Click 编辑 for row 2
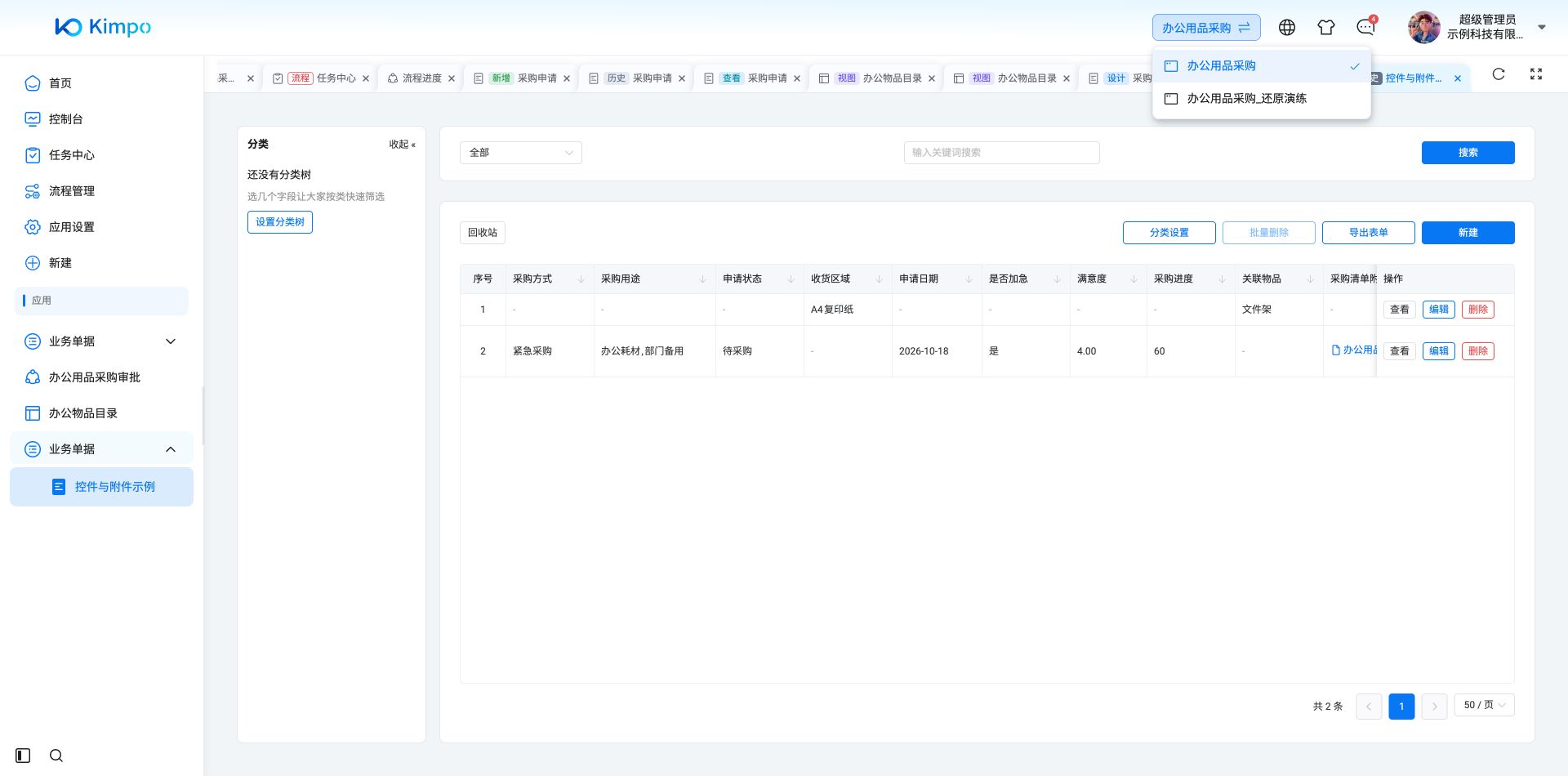Image resolution: width=1568 pixels, height=776 pixels. pos(1438,351)
